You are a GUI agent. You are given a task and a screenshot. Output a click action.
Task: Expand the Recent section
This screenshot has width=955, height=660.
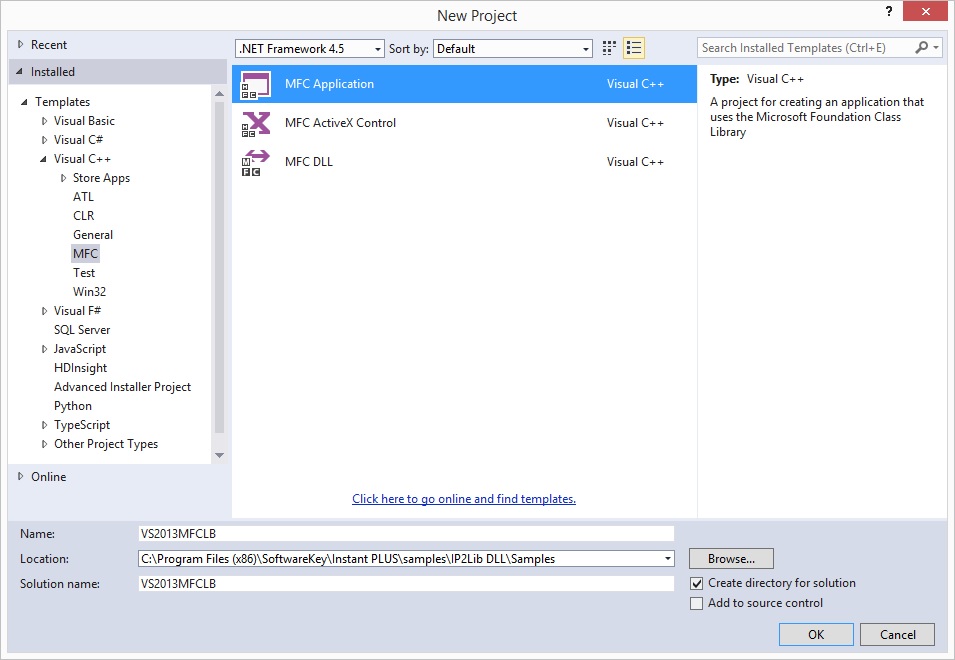pos(21,44)
